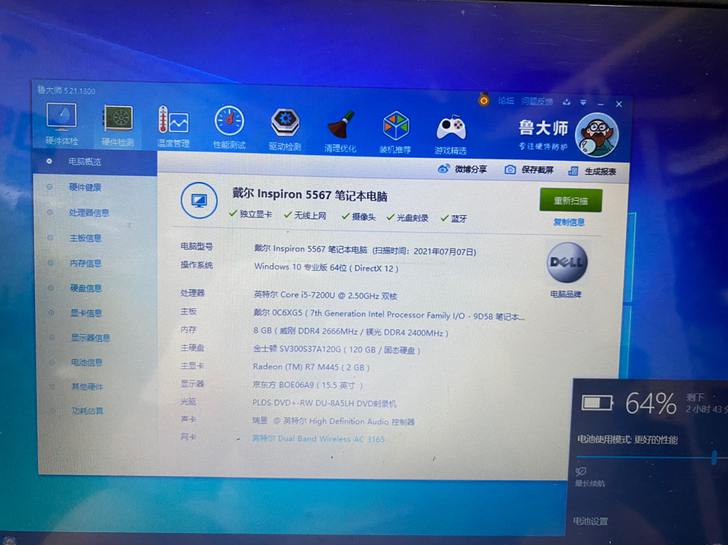Select the 硬件检测 hardware detection tool
728x545 pixels.
coord(117,125)
